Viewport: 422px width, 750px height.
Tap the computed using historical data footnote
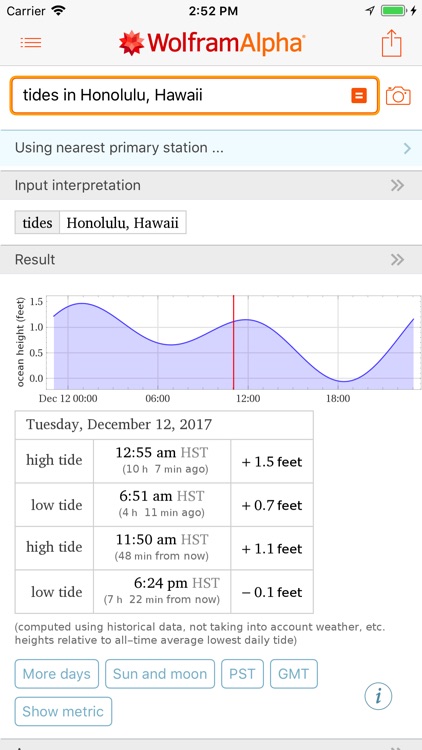pos(200,634)
